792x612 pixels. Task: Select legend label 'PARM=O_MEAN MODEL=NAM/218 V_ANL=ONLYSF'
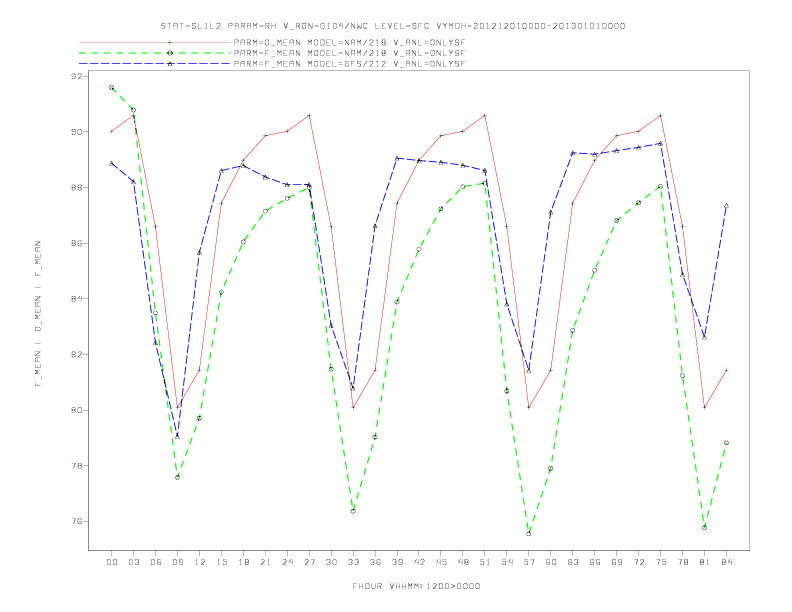coord(349,42)
